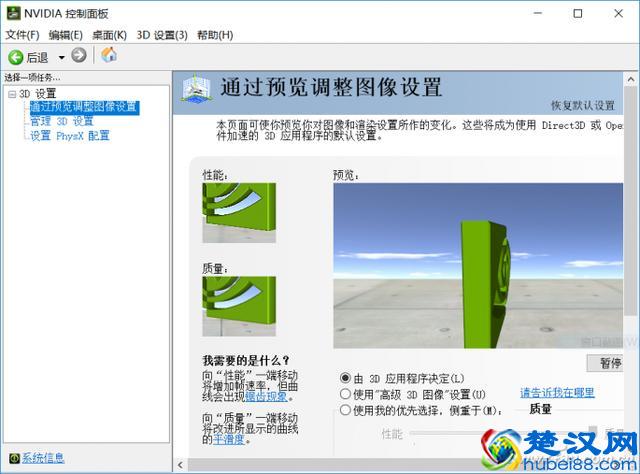Image resolution: width=640 pixels, height=474 pixels.
Task: Click the NVIDIA logo in title bar
Action: coord(12,13)
